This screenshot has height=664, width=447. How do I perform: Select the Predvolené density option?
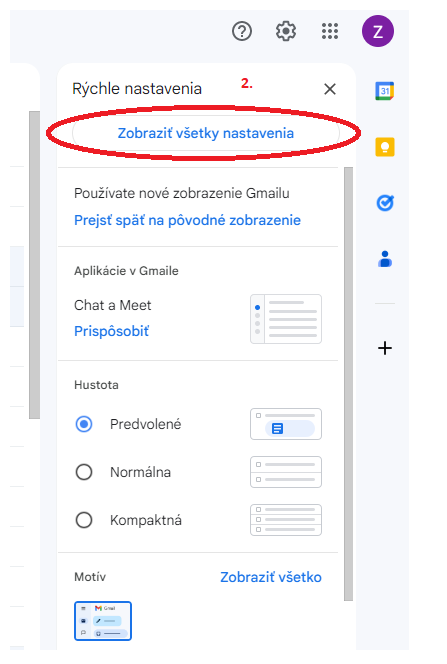click(84, 424)
